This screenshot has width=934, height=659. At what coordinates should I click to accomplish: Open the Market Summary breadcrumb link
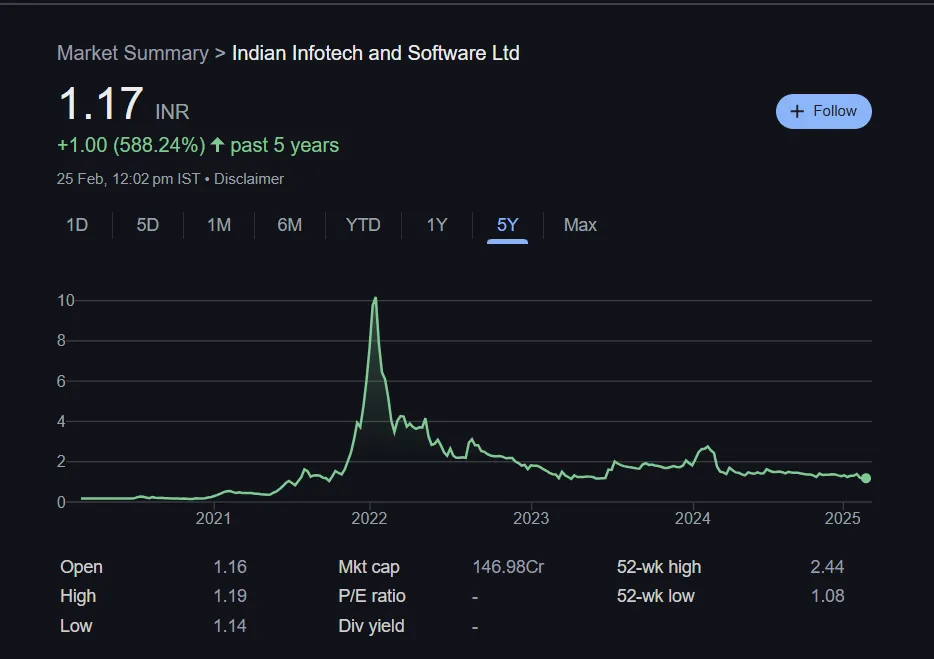[133, 53]
